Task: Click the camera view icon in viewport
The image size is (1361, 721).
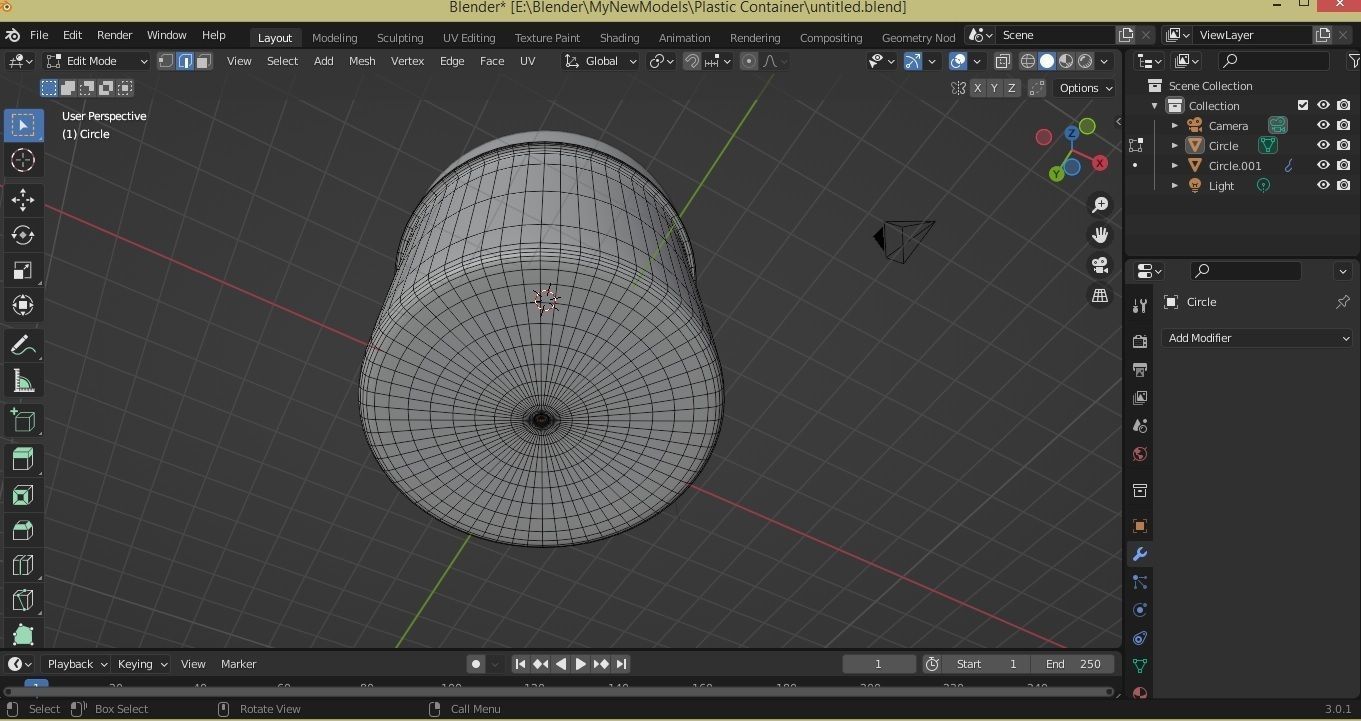Action: coord(1100,265)
